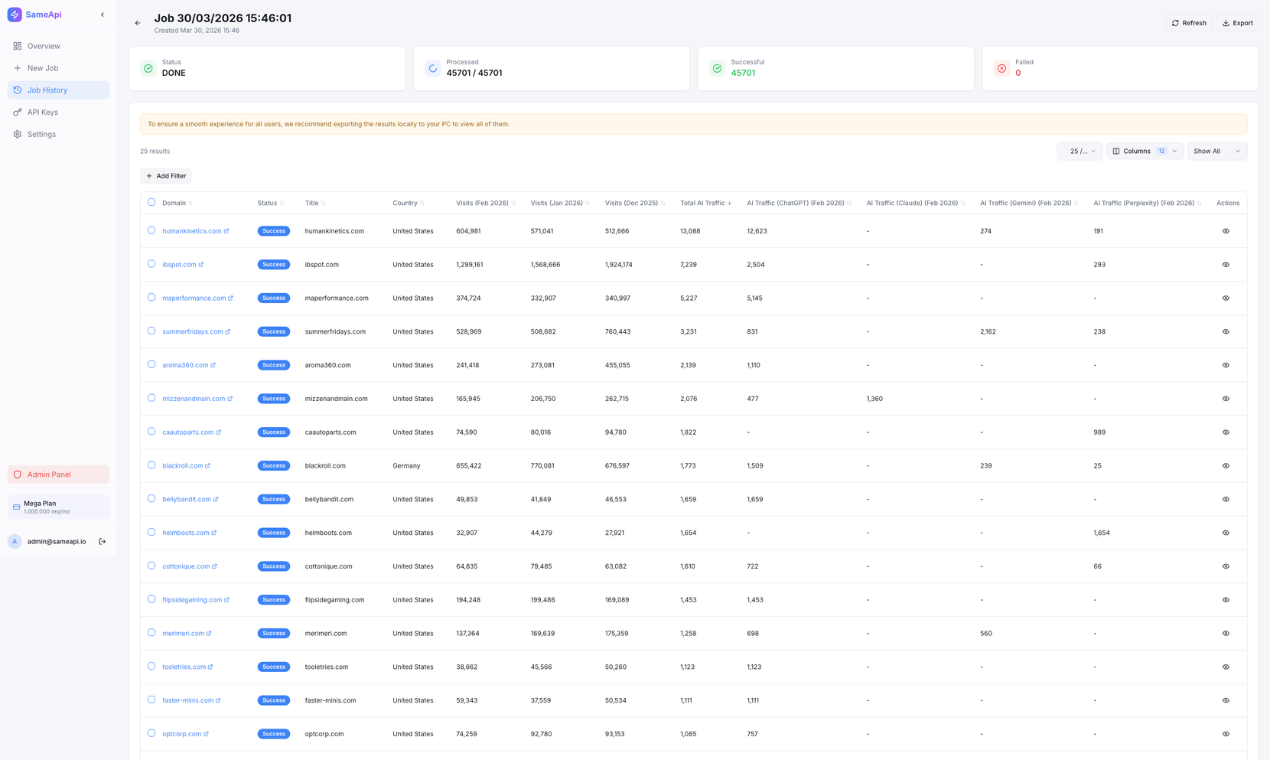Image resolution: width=1270 pixels, height=760 pixels.
Task: Click the red Failed status icon
Action: [1001, 68]
